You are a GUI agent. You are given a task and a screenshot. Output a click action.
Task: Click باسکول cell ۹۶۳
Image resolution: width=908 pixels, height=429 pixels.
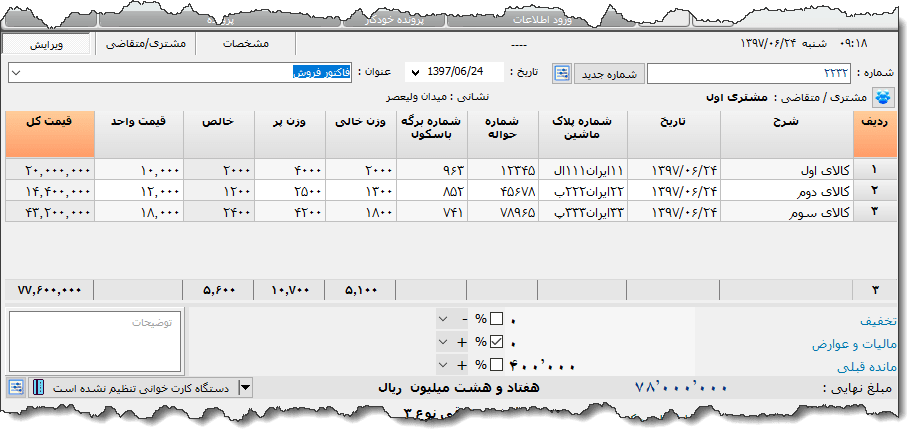click(432, 170)
